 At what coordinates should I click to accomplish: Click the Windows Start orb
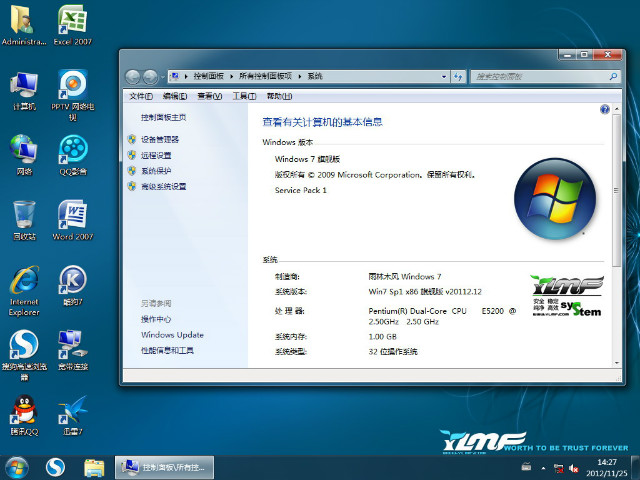click(x=17, y=468)
